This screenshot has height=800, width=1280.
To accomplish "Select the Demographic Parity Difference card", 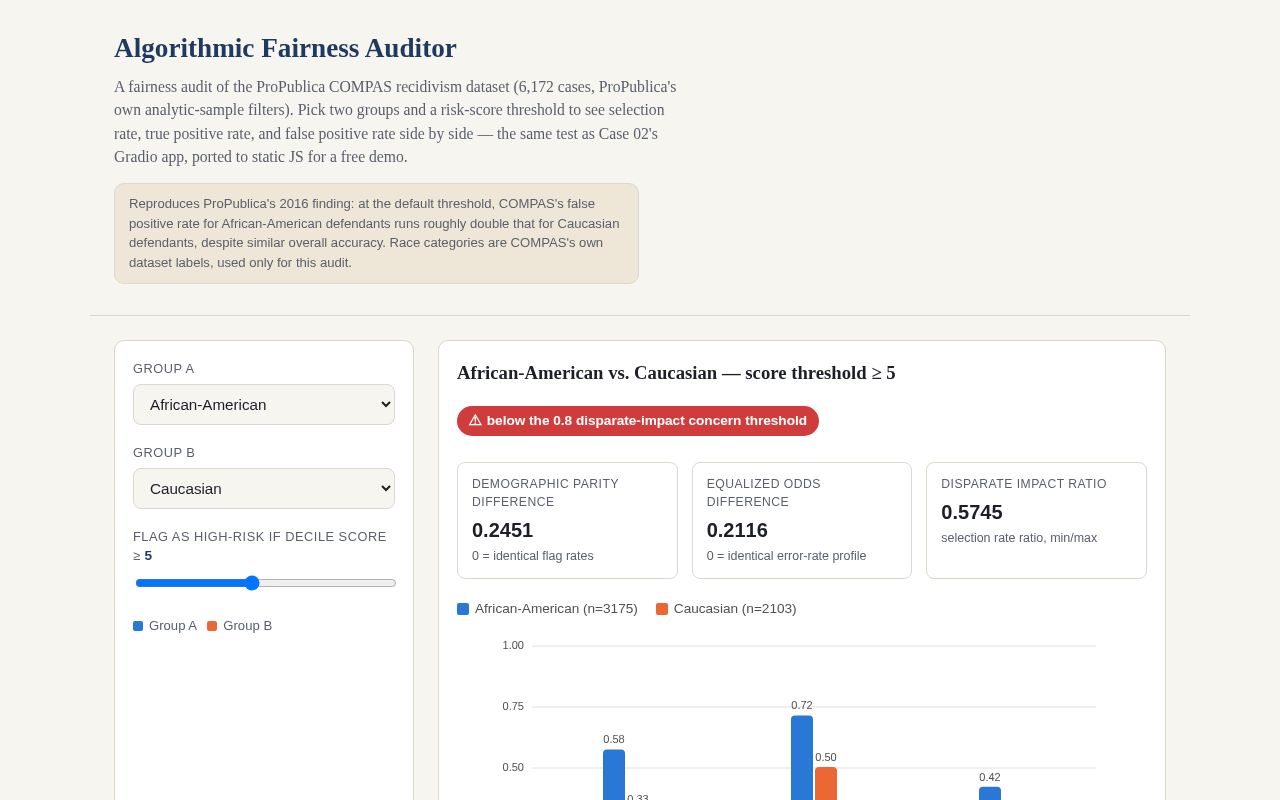I will tap(567, 520).
